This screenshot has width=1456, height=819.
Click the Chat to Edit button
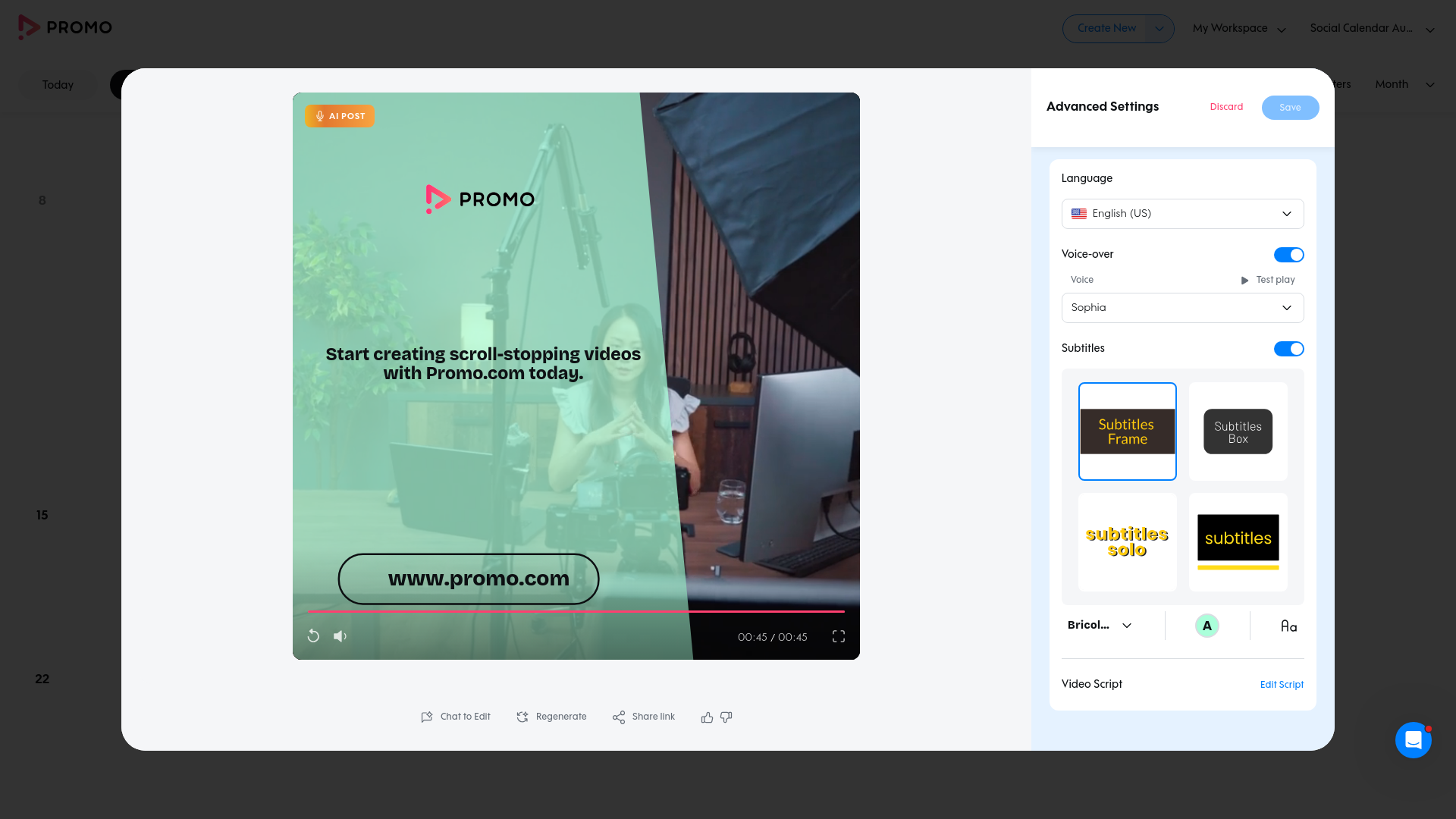pyautogui.click(x=456, y=717)
